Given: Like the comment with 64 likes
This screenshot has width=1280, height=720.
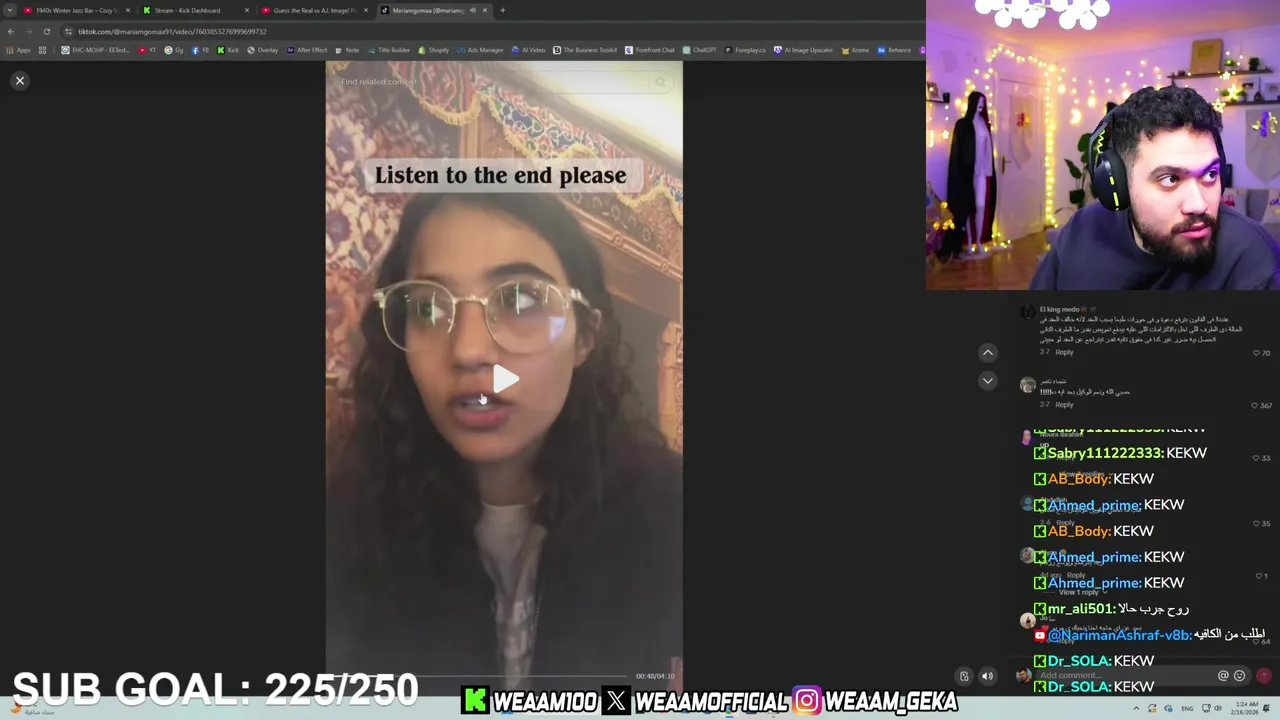Looking at the screenshot, I should (1255, 642).
